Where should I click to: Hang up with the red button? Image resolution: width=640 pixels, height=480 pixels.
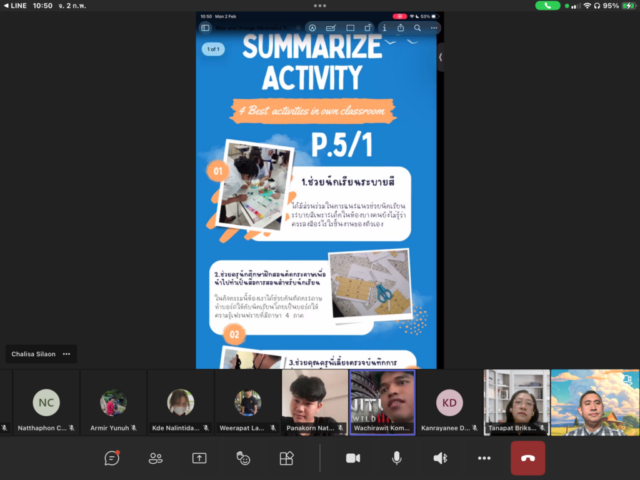tap(528, 458)
